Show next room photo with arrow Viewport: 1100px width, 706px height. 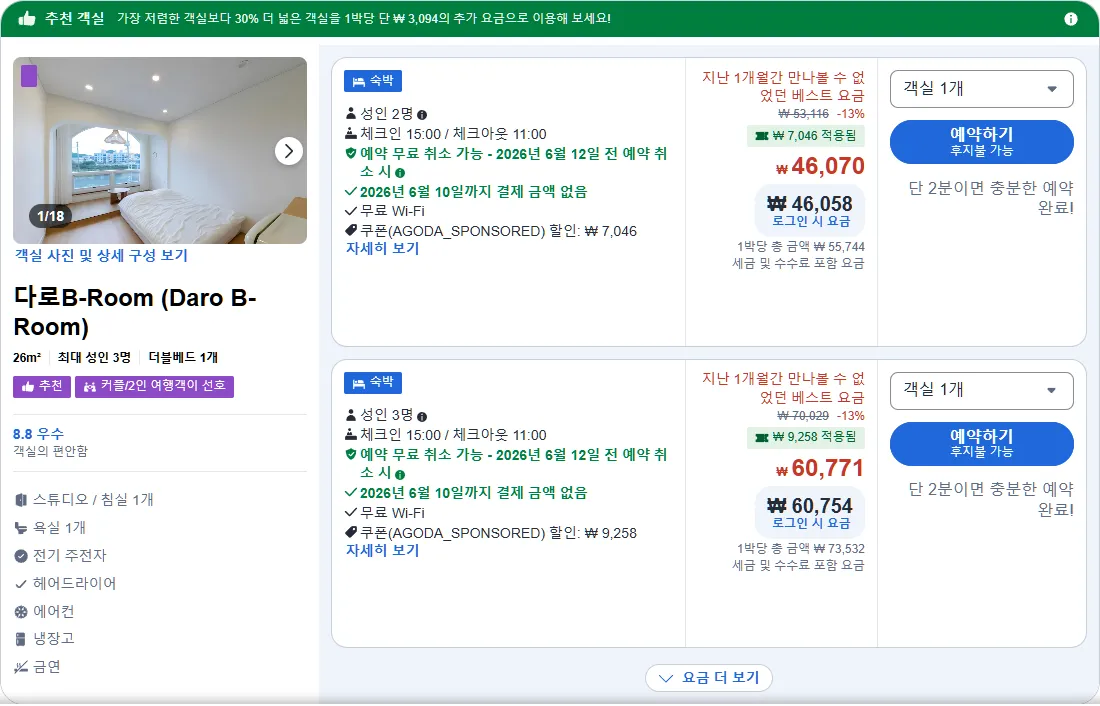(x=288, y=151)
